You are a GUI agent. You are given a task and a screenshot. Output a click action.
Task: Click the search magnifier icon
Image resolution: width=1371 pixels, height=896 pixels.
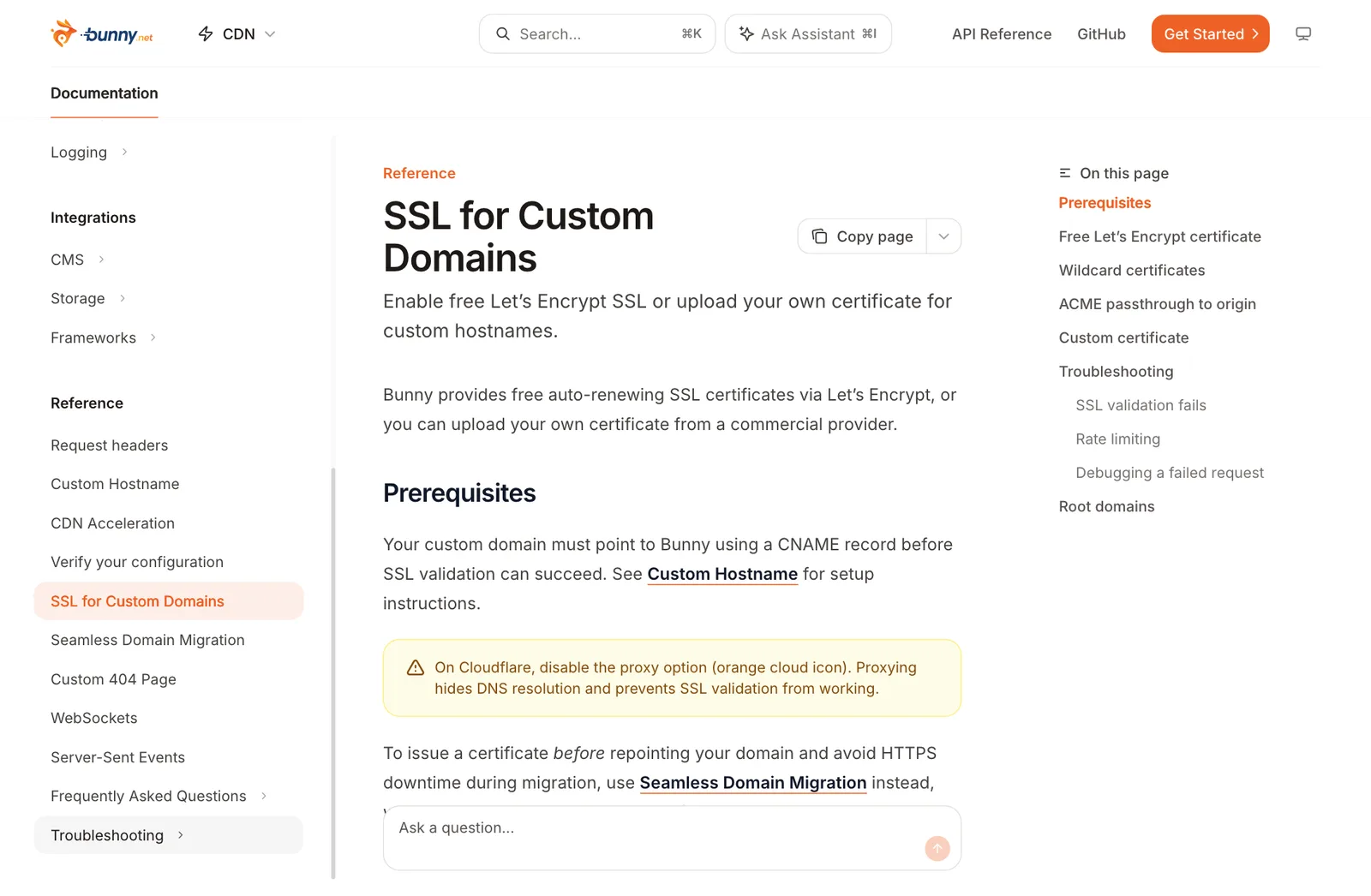coord(503,33)
